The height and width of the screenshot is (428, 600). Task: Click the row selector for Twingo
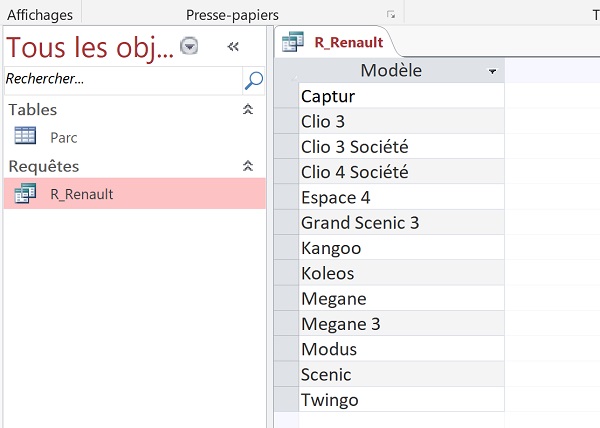[x=286, y=399]
